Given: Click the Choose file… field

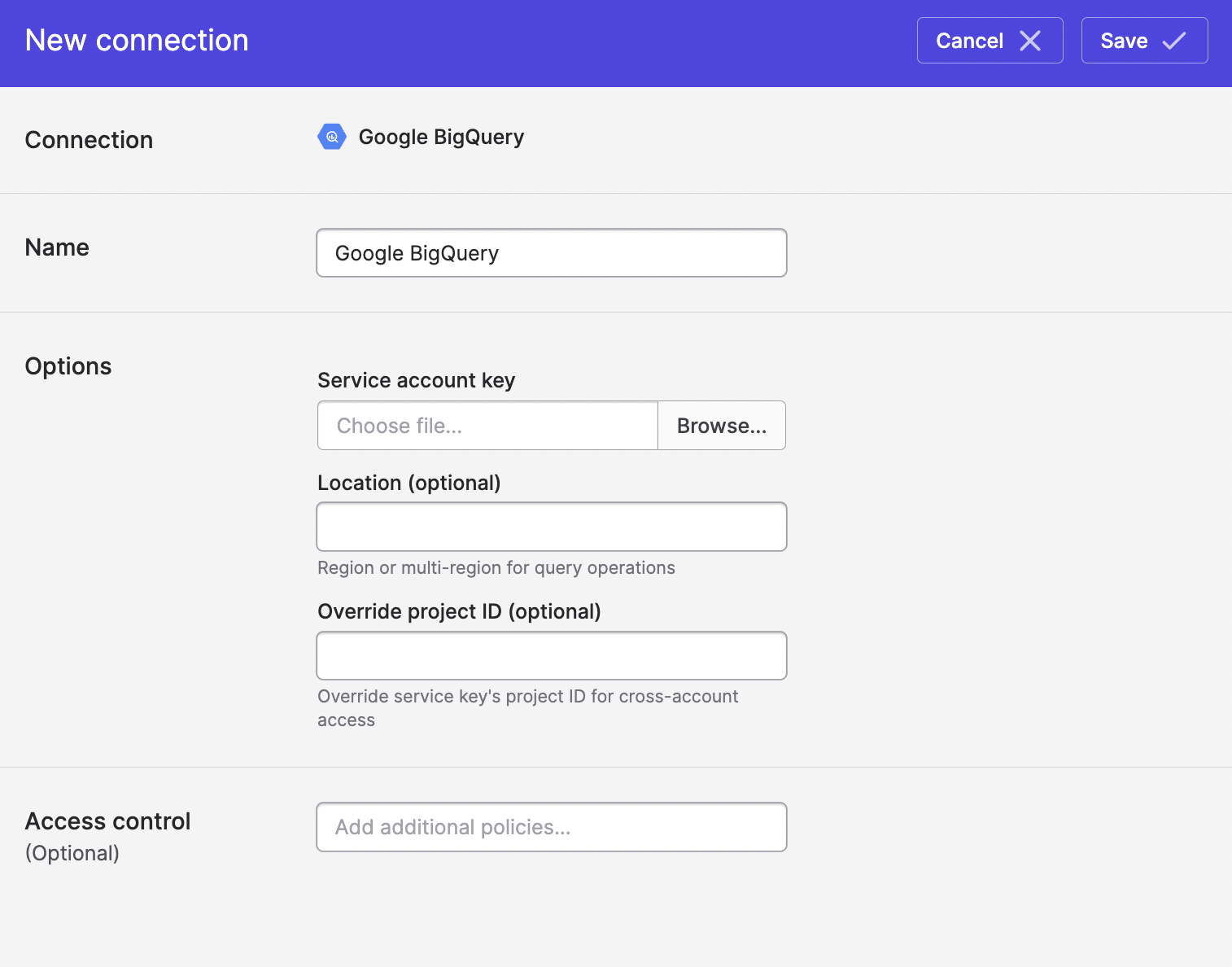Looking at the screenshot, I should (x=487, y=426).
